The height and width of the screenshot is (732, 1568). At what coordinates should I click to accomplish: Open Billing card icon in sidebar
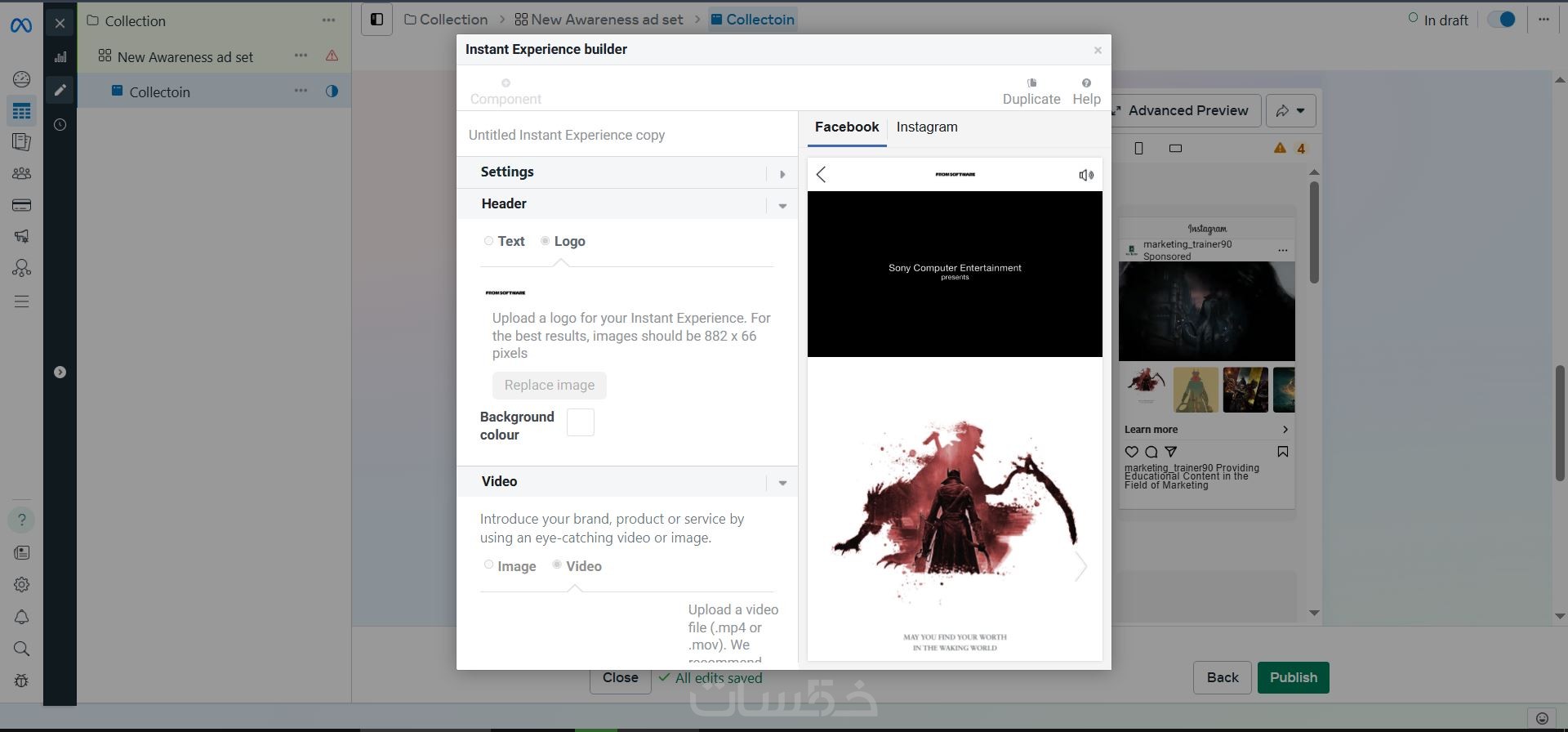coord(21,205)
